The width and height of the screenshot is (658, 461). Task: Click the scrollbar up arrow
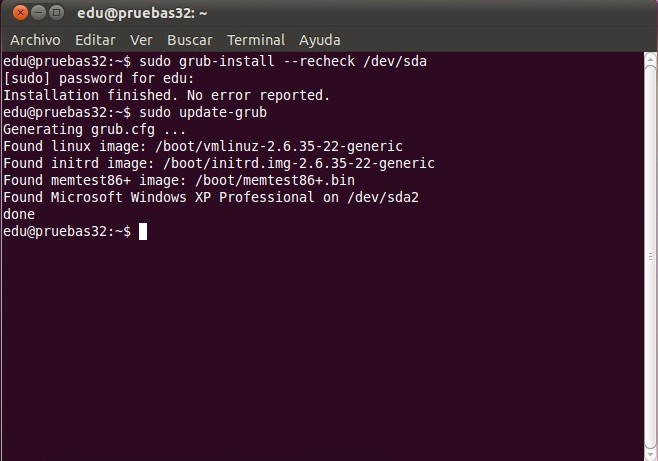point(650,58)
